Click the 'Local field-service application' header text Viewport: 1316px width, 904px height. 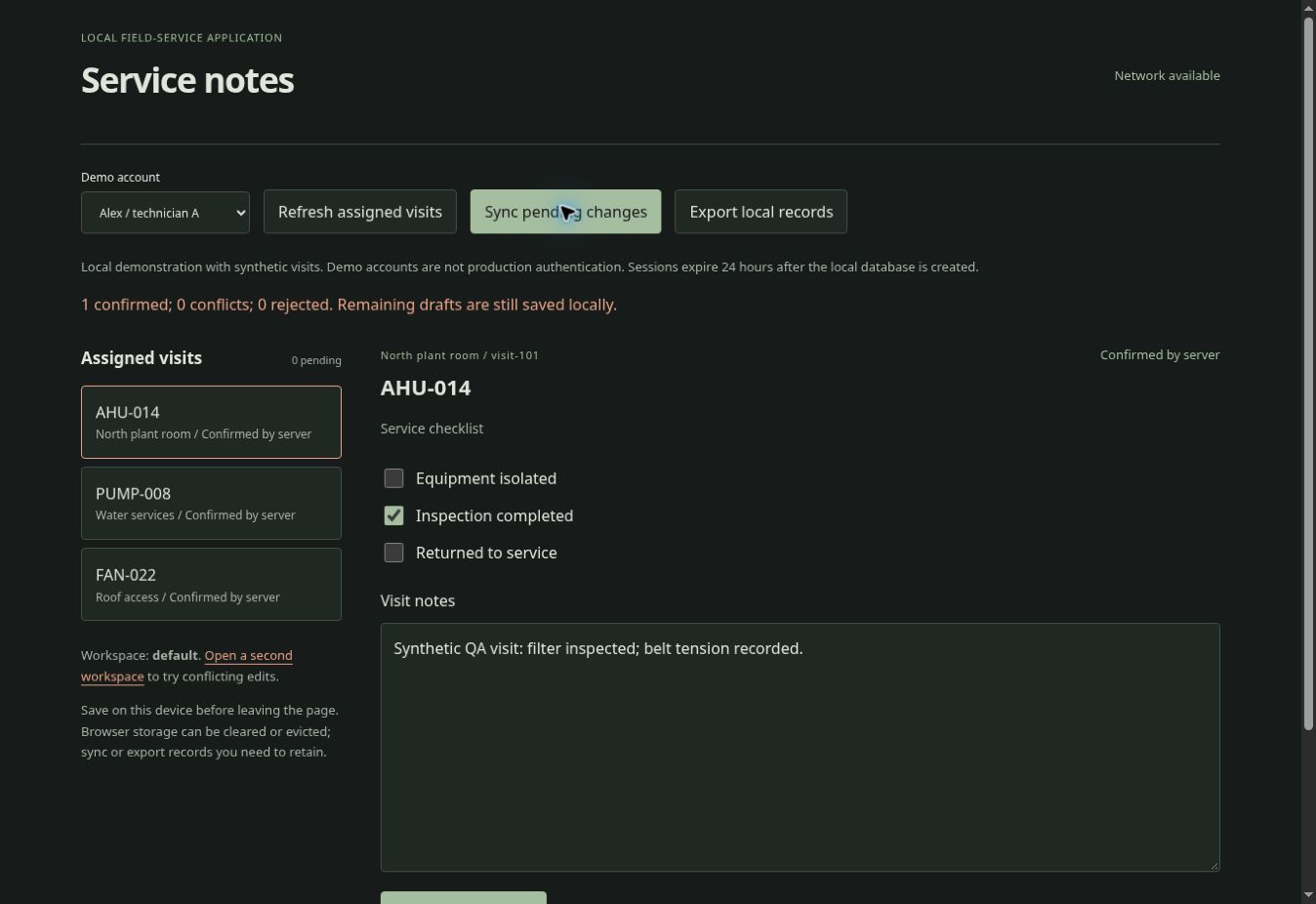pos(182,37)
